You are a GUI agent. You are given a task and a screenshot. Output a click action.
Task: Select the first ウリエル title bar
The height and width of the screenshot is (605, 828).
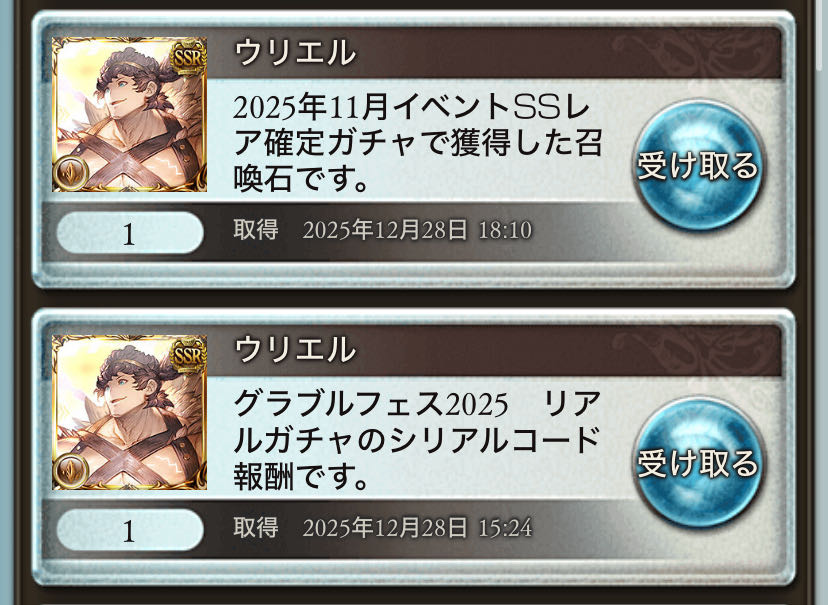click(x=494, y=52)
